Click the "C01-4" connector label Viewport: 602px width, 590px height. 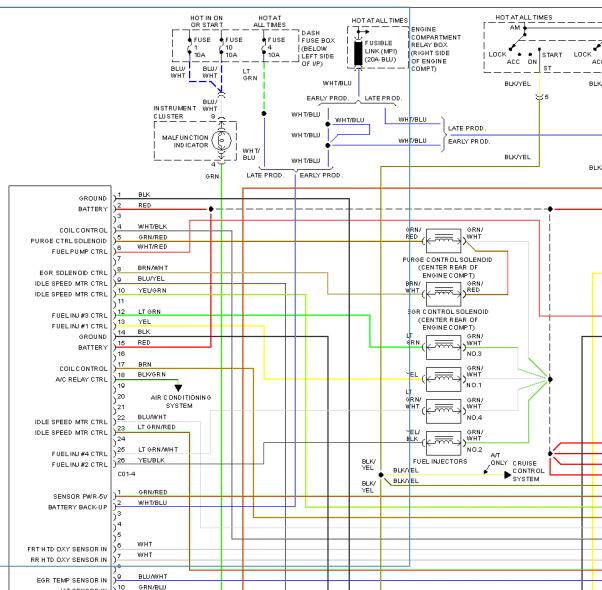click(126, 474)
